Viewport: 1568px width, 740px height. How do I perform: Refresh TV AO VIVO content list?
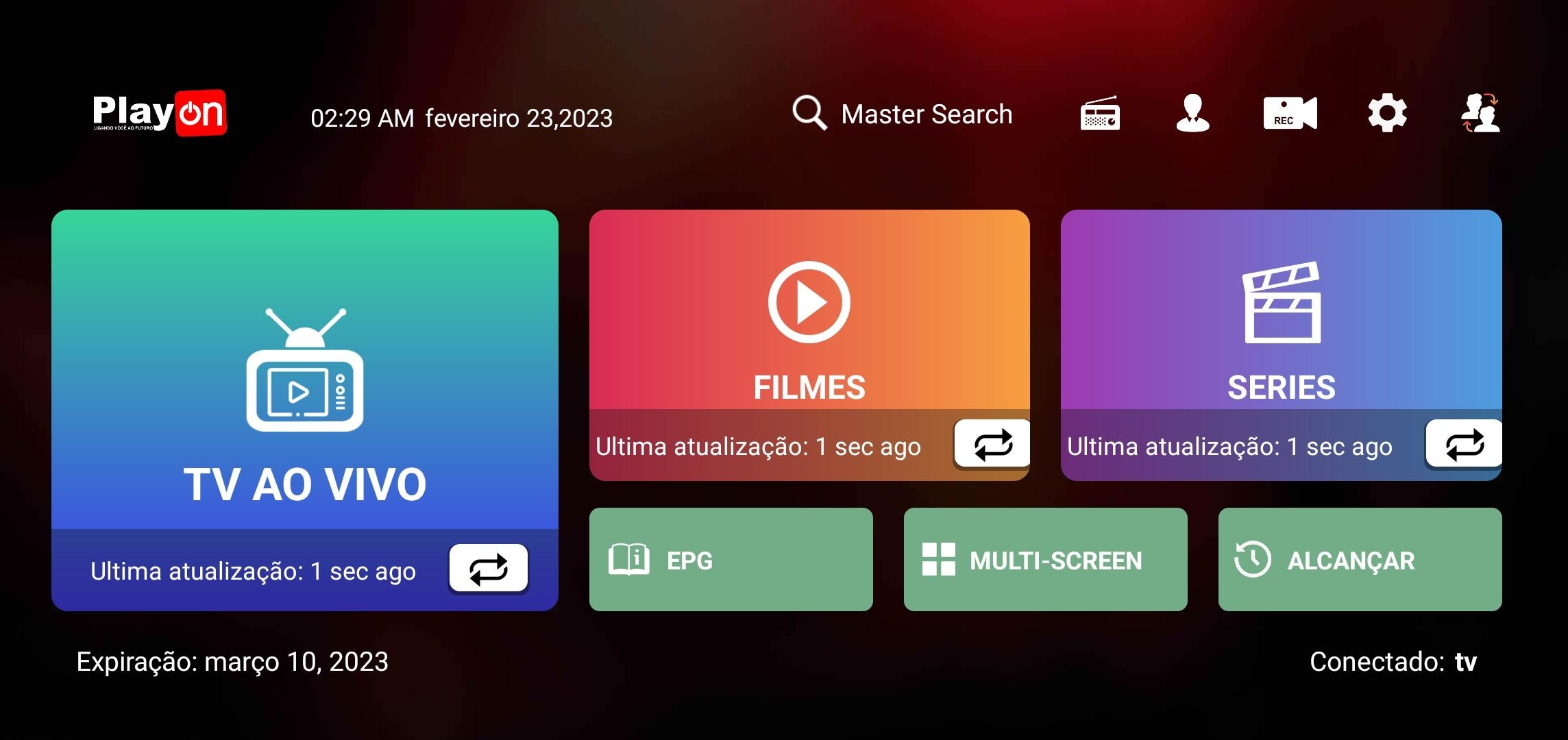[x=488, y=569]
